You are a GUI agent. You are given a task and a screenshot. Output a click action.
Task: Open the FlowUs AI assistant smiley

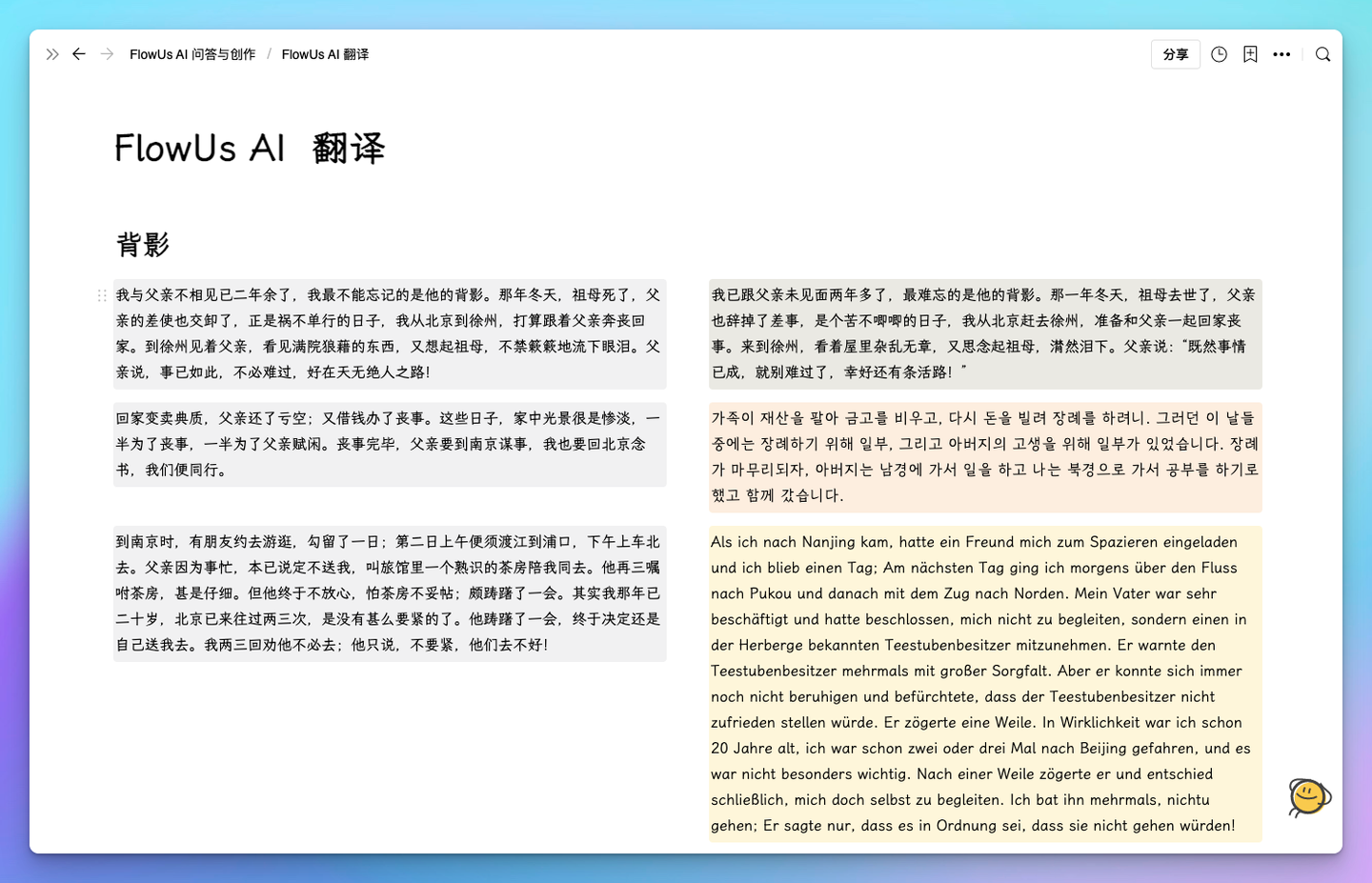point(1308,797)
